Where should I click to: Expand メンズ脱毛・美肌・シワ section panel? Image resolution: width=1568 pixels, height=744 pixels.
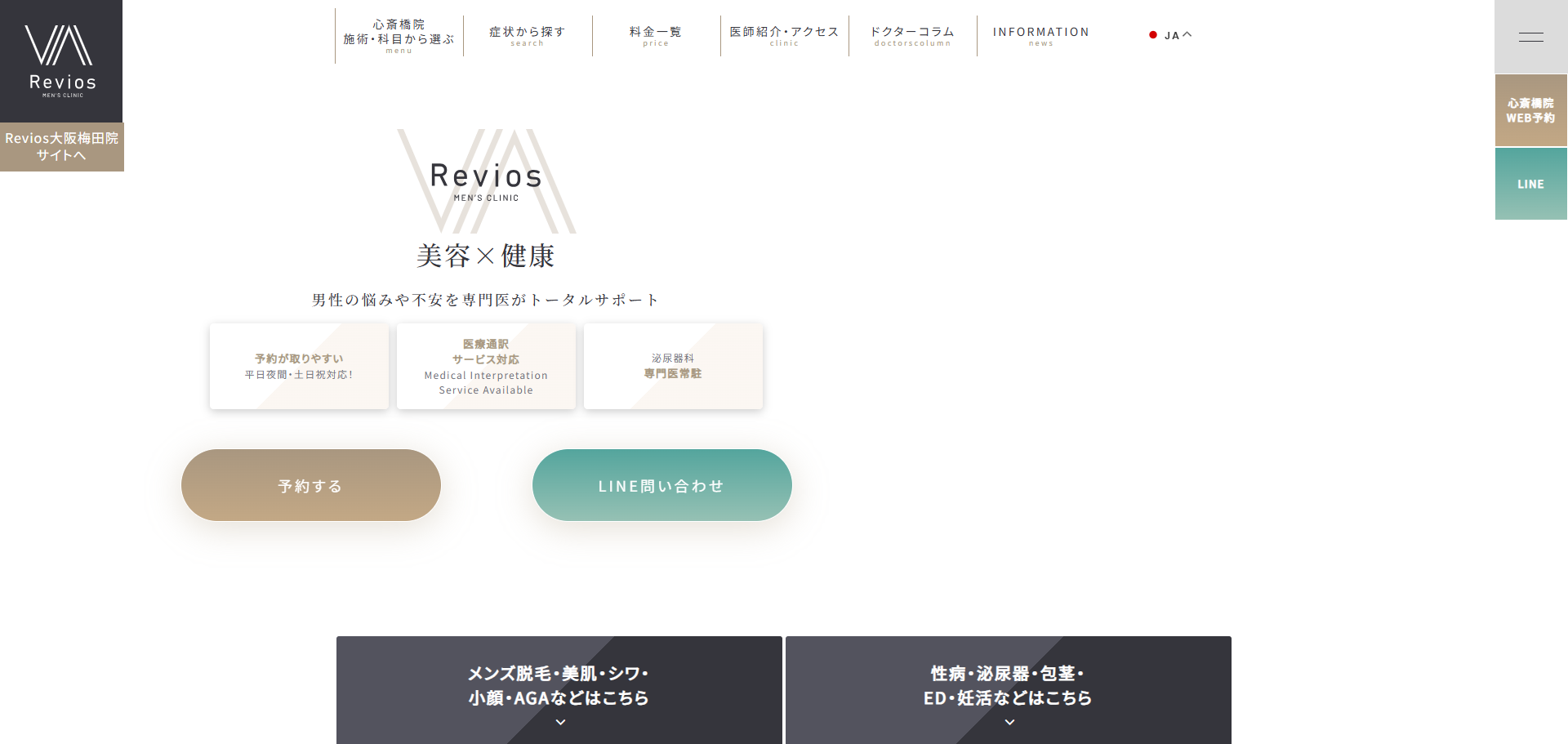(x=559, y=690)
